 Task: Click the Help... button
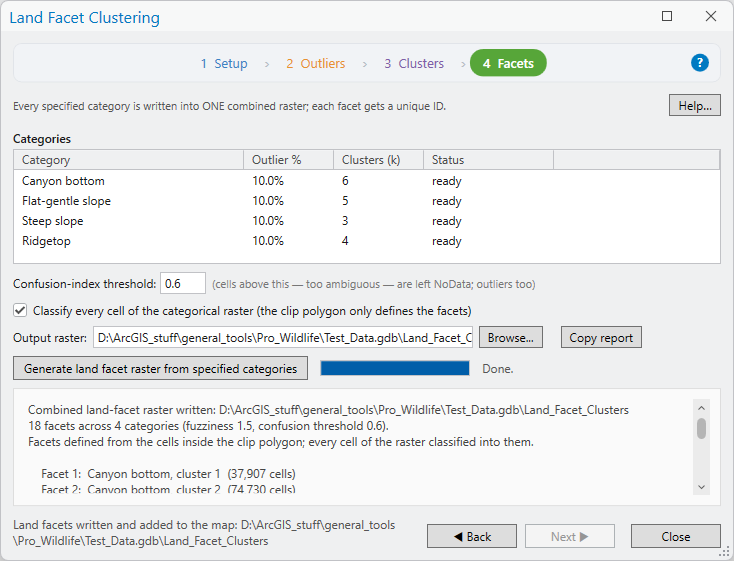[x=695, y=106]
